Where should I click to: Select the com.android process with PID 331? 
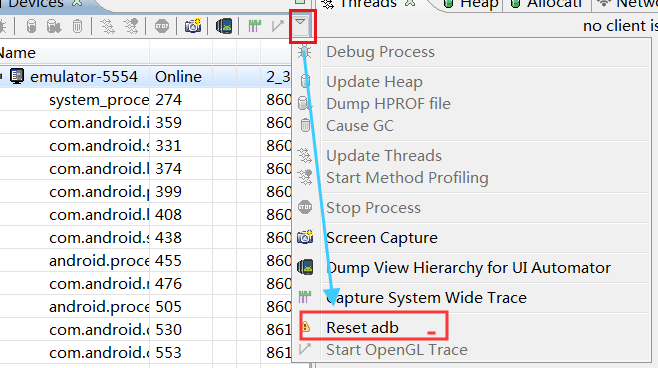(145, 146)
